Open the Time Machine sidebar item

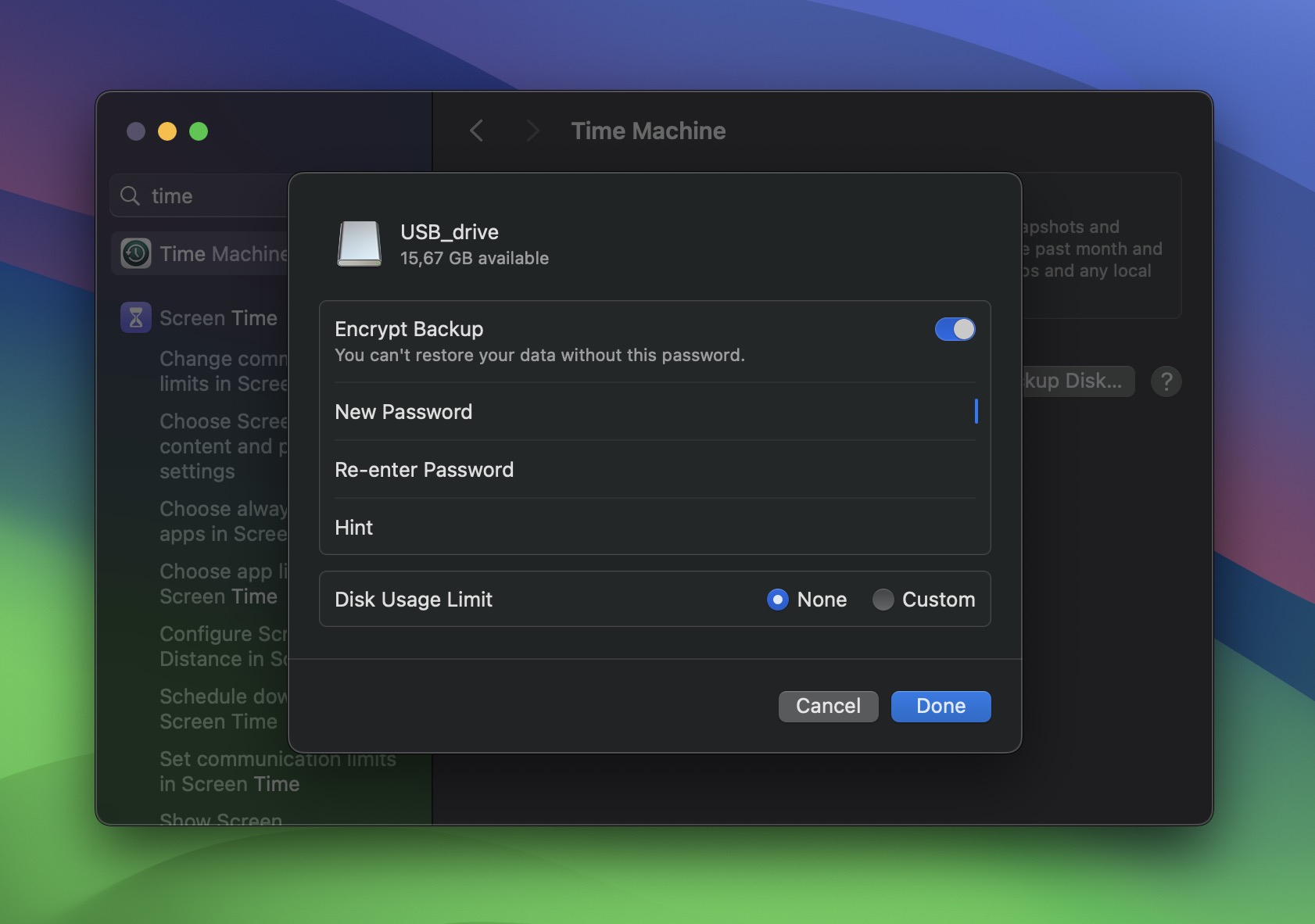pos(201,253)
